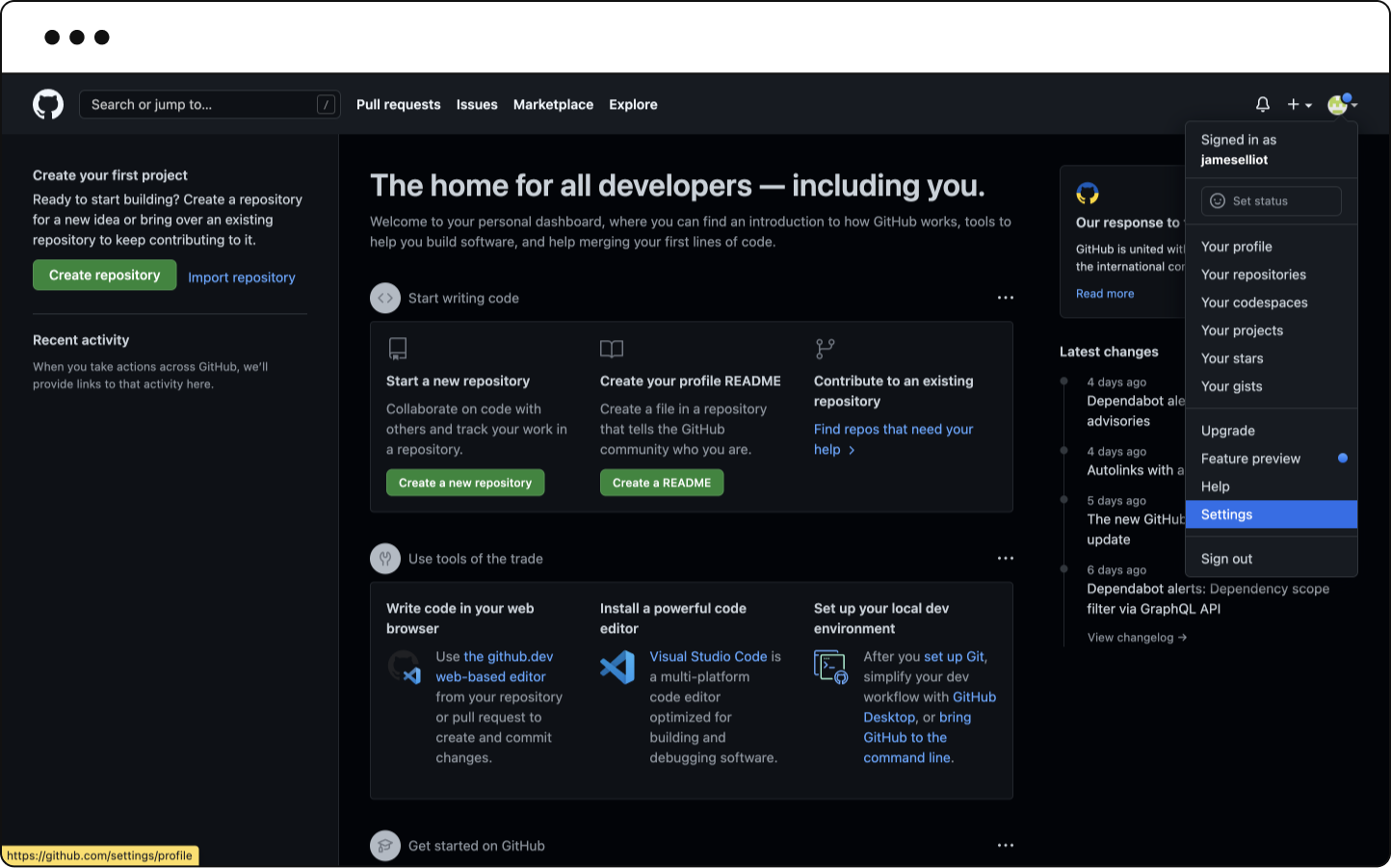Screen dimensions: 1391x868
Task: Click the Start writing code icon
Action: tap(385, 298)
